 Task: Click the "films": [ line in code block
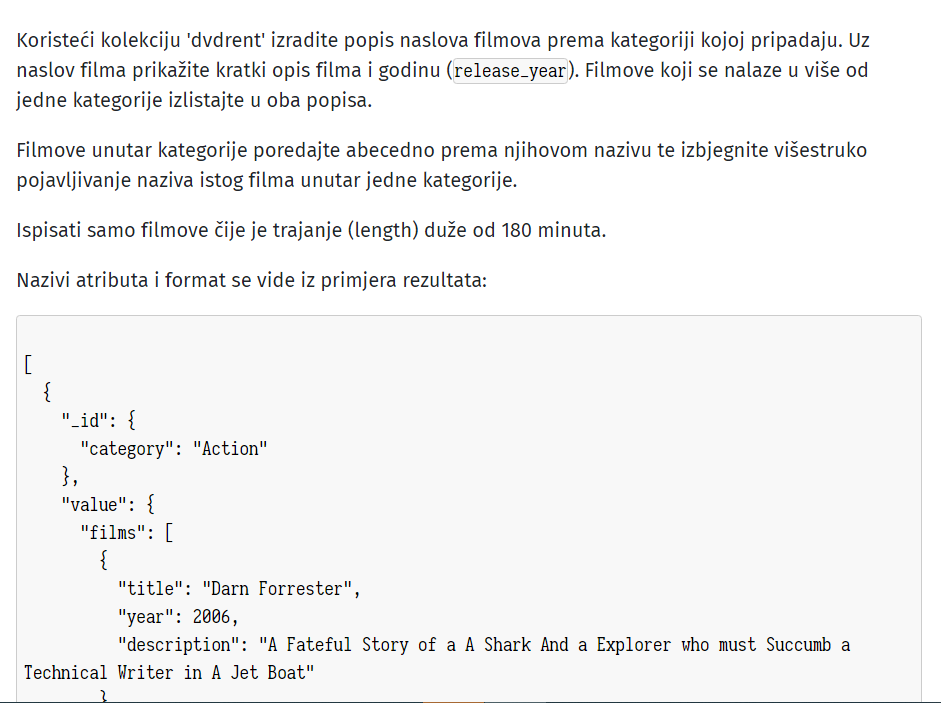click(x=127, y=533)
